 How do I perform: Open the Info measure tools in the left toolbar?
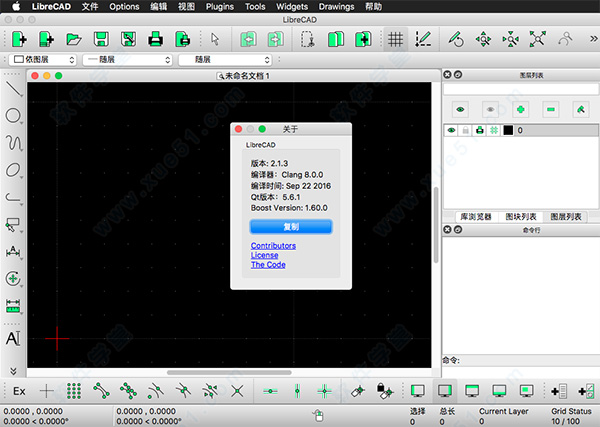[13, 306]
